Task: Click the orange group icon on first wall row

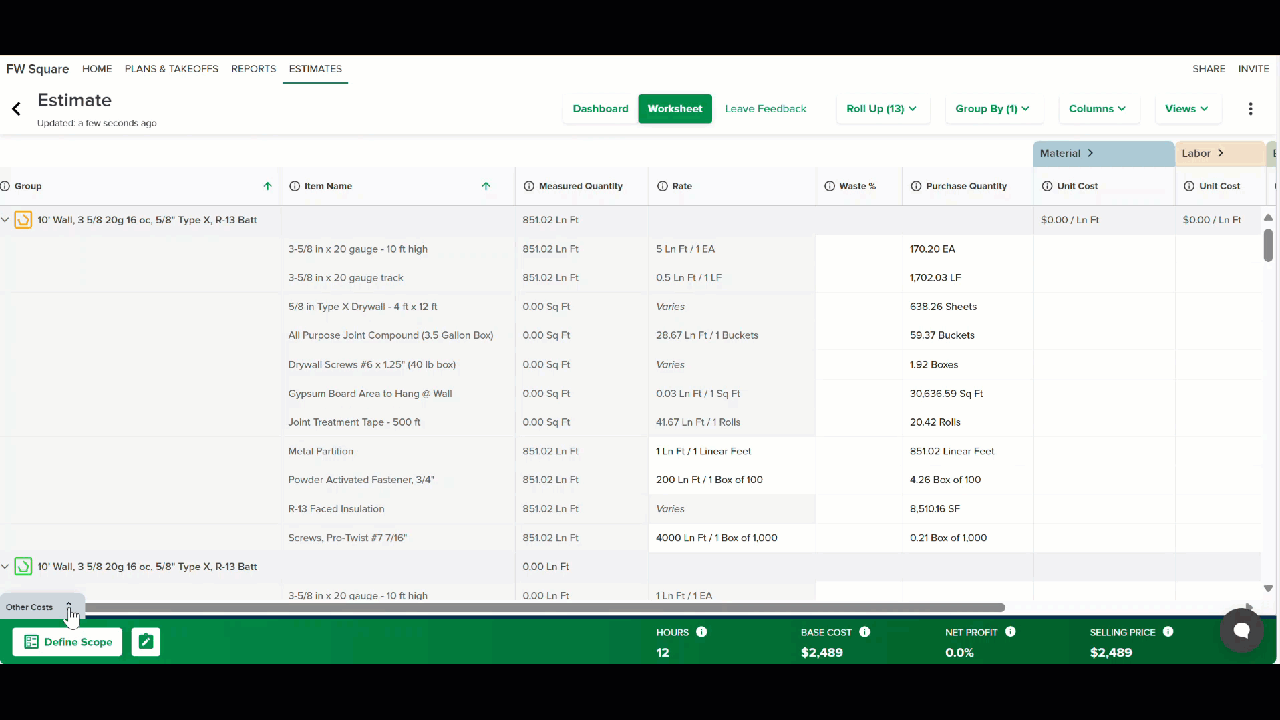Action: [x=23, y=219]
